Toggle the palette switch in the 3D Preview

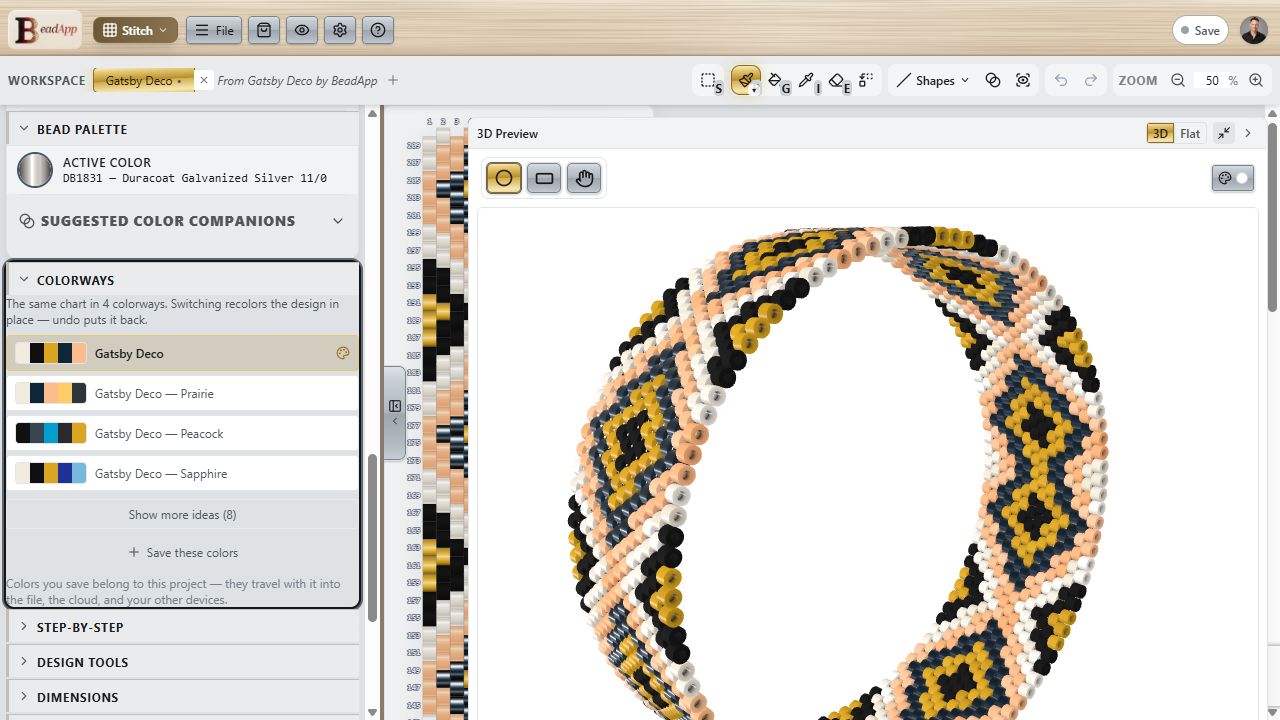click(x=1233, y=178)
